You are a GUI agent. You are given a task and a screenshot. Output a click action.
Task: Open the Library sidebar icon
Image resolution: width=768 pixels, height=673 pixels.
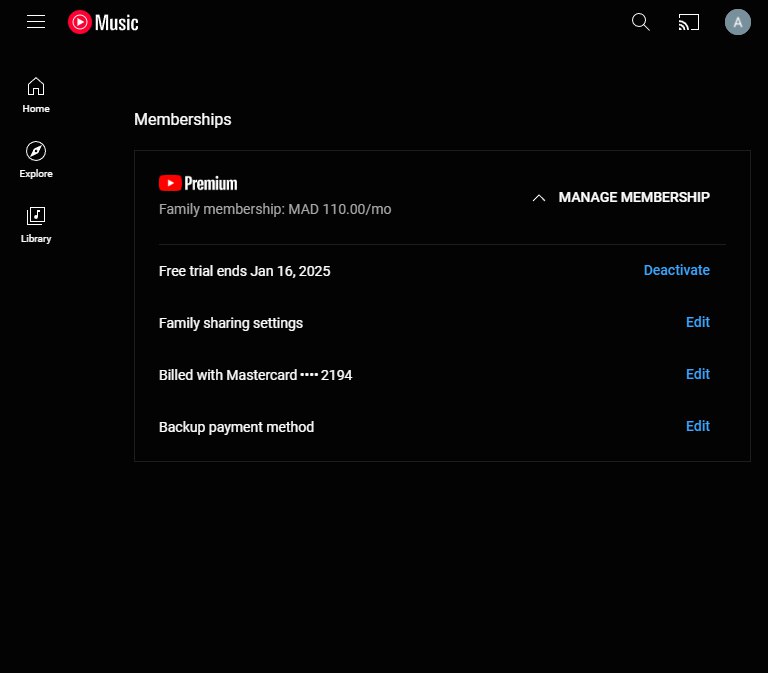click(36, 216)
